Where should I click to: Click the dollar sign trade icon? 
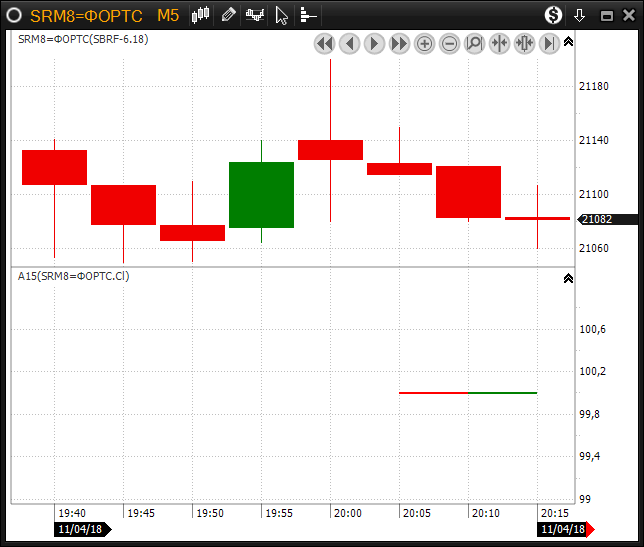(x=553, y=15)
